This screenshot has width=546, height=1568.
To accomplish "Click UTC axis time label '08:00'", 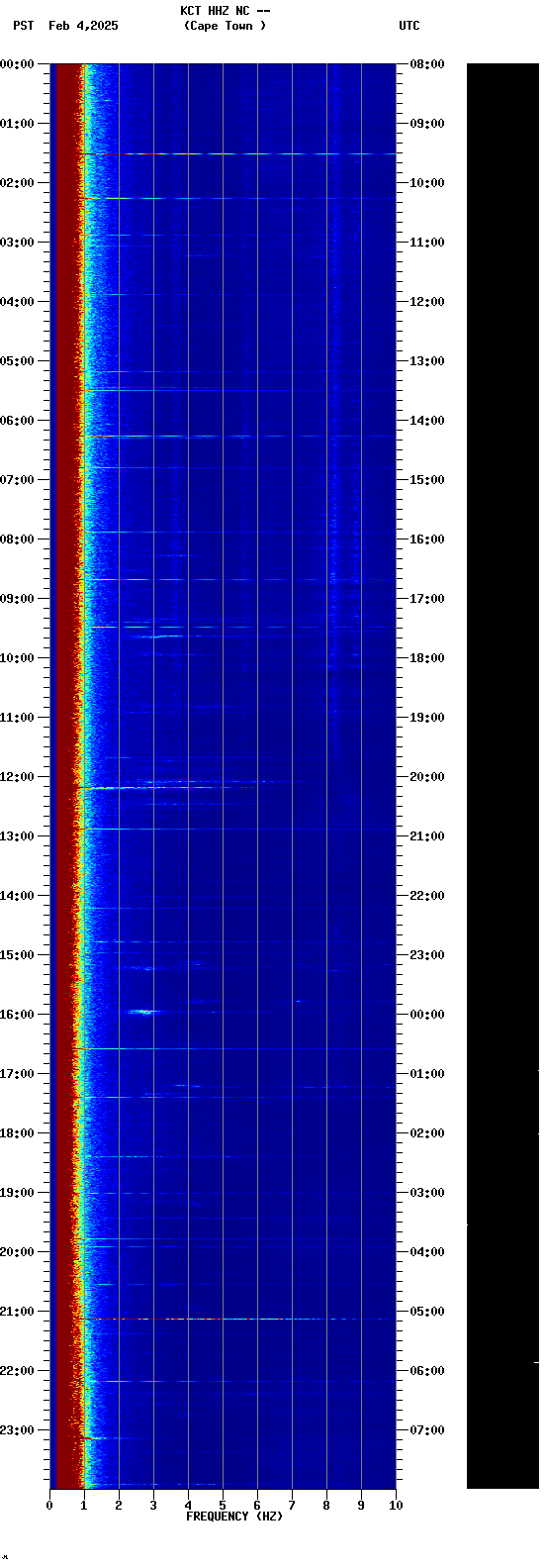I will 427,64.
